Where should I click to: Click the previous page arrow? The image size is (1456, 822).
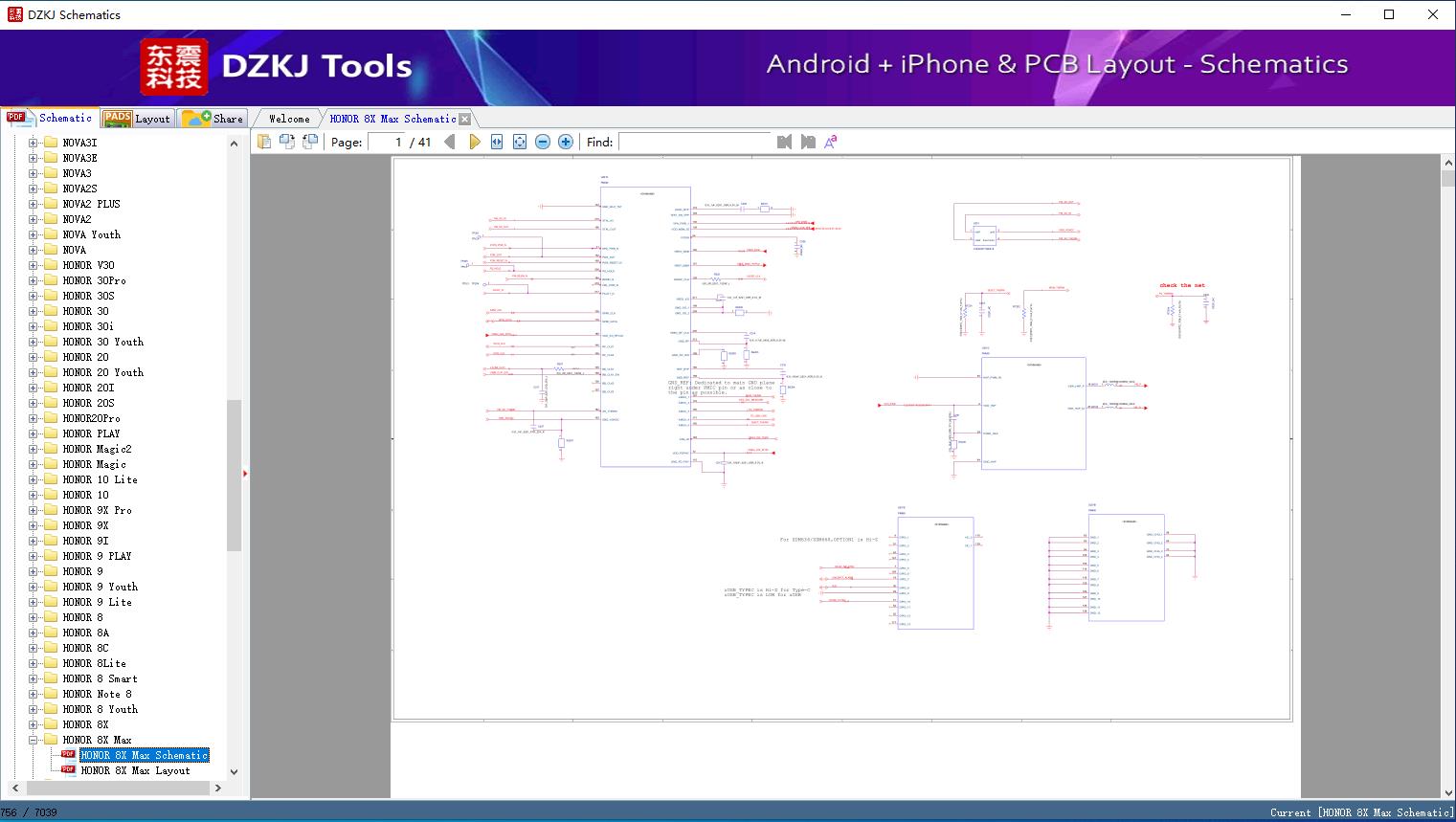pos(450,142)
